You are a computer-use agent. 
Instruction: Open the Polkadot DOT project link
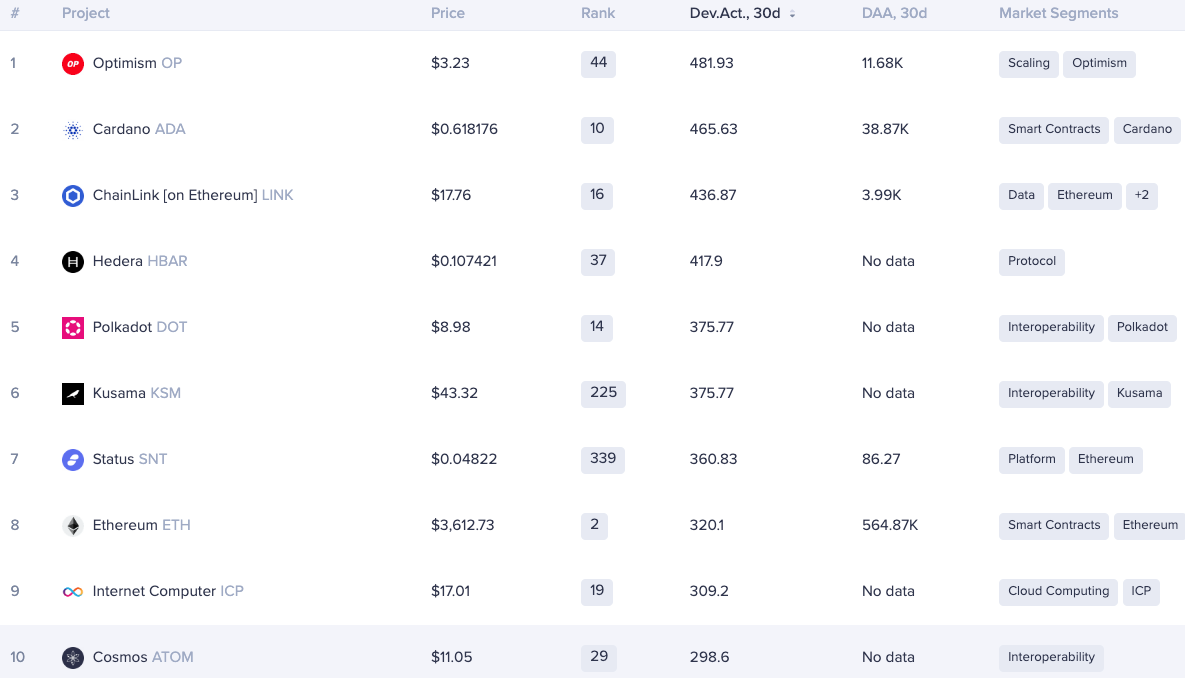140,327
